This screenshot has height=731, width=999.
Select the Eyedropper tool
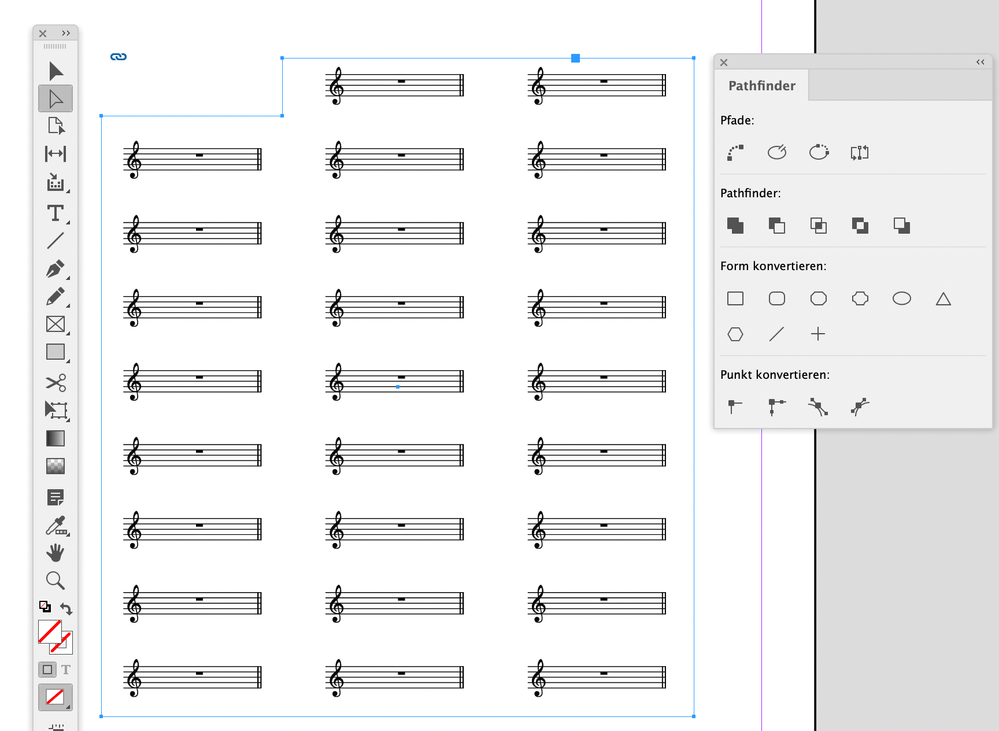(56, 526)
